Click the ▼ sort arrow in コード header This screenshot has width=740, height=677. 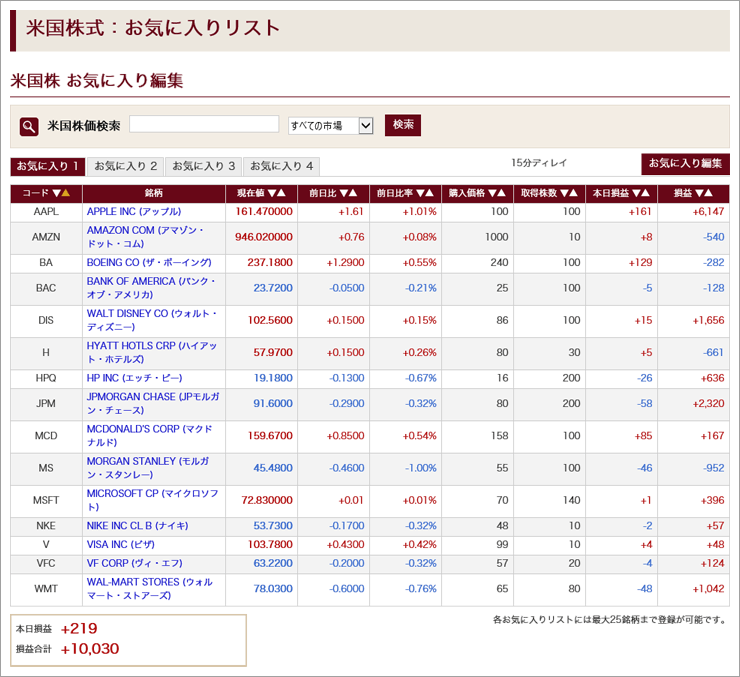pos(57,193)
